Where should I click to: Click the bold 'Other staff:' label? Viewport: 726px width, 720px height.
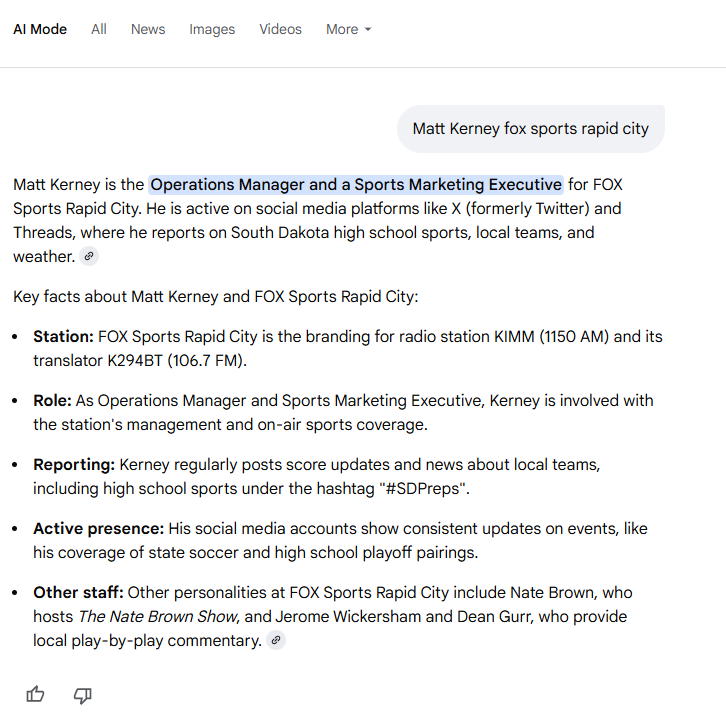[78, 592]
